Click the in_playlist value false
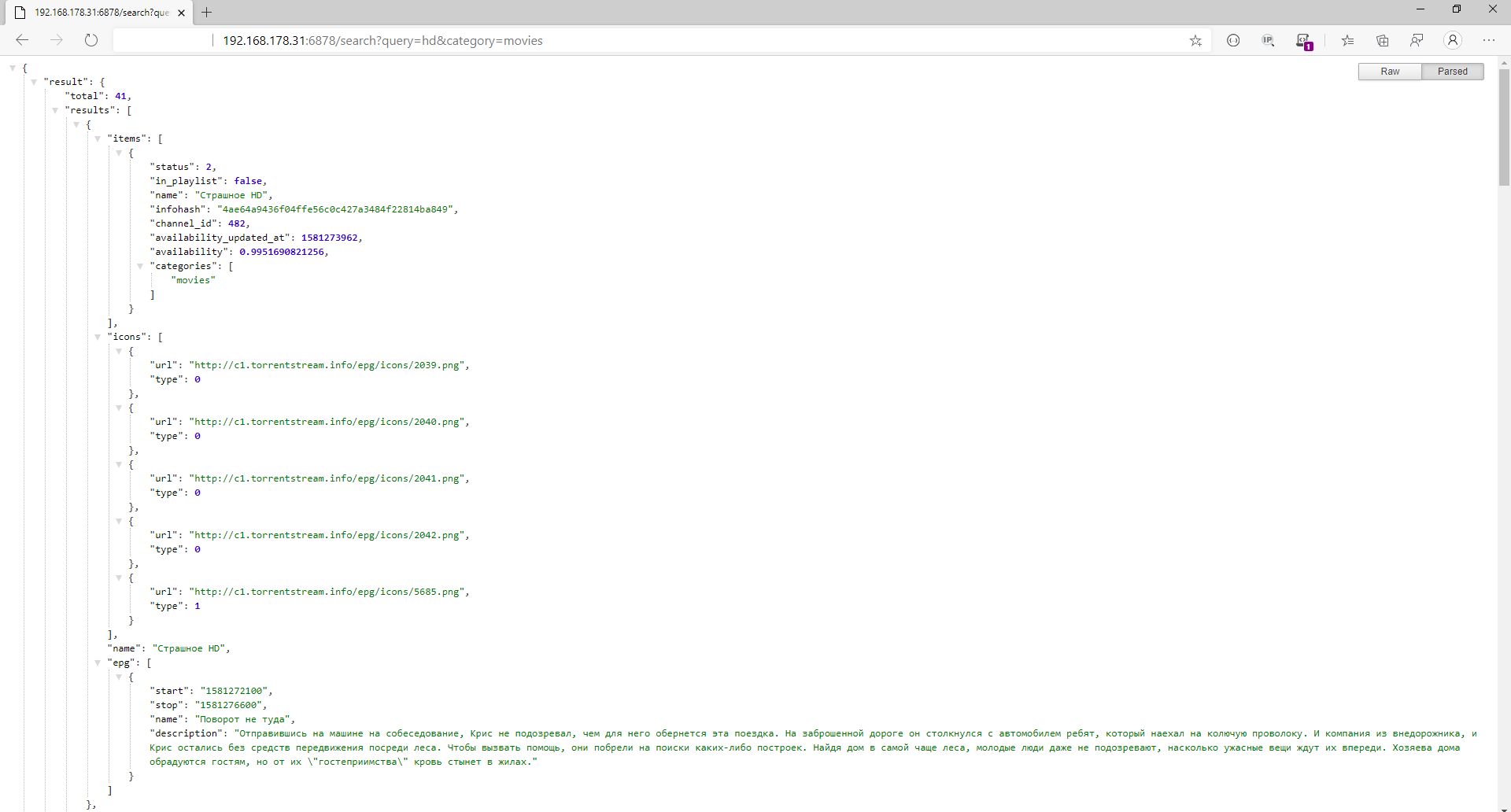This screenshot has height=812, width=1511. click(x=248, y=182)
